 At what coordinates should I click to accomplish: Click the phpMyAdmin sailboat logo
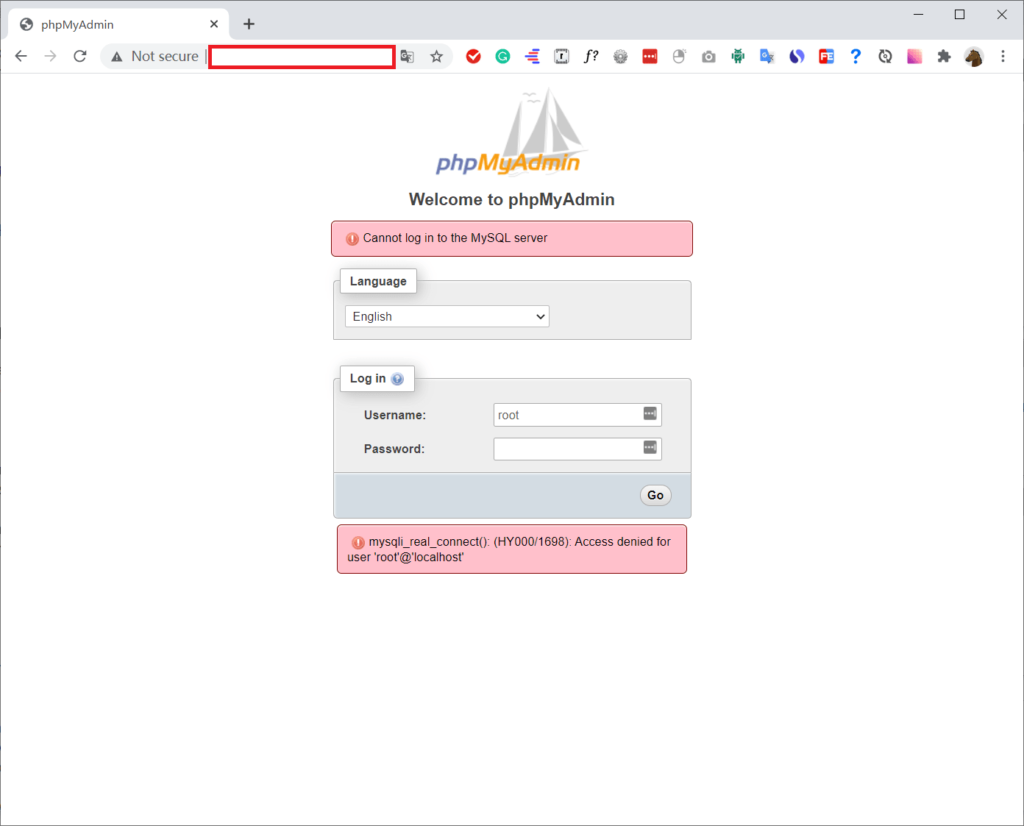[511, 133]
